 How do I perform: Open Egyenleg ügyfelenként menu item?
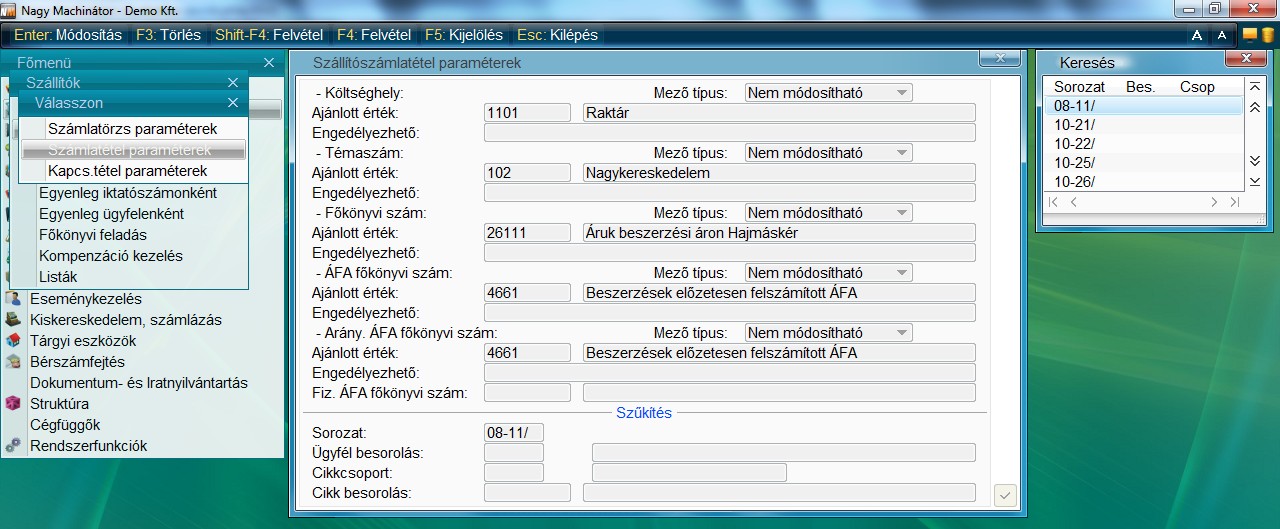tap(111, 214)
